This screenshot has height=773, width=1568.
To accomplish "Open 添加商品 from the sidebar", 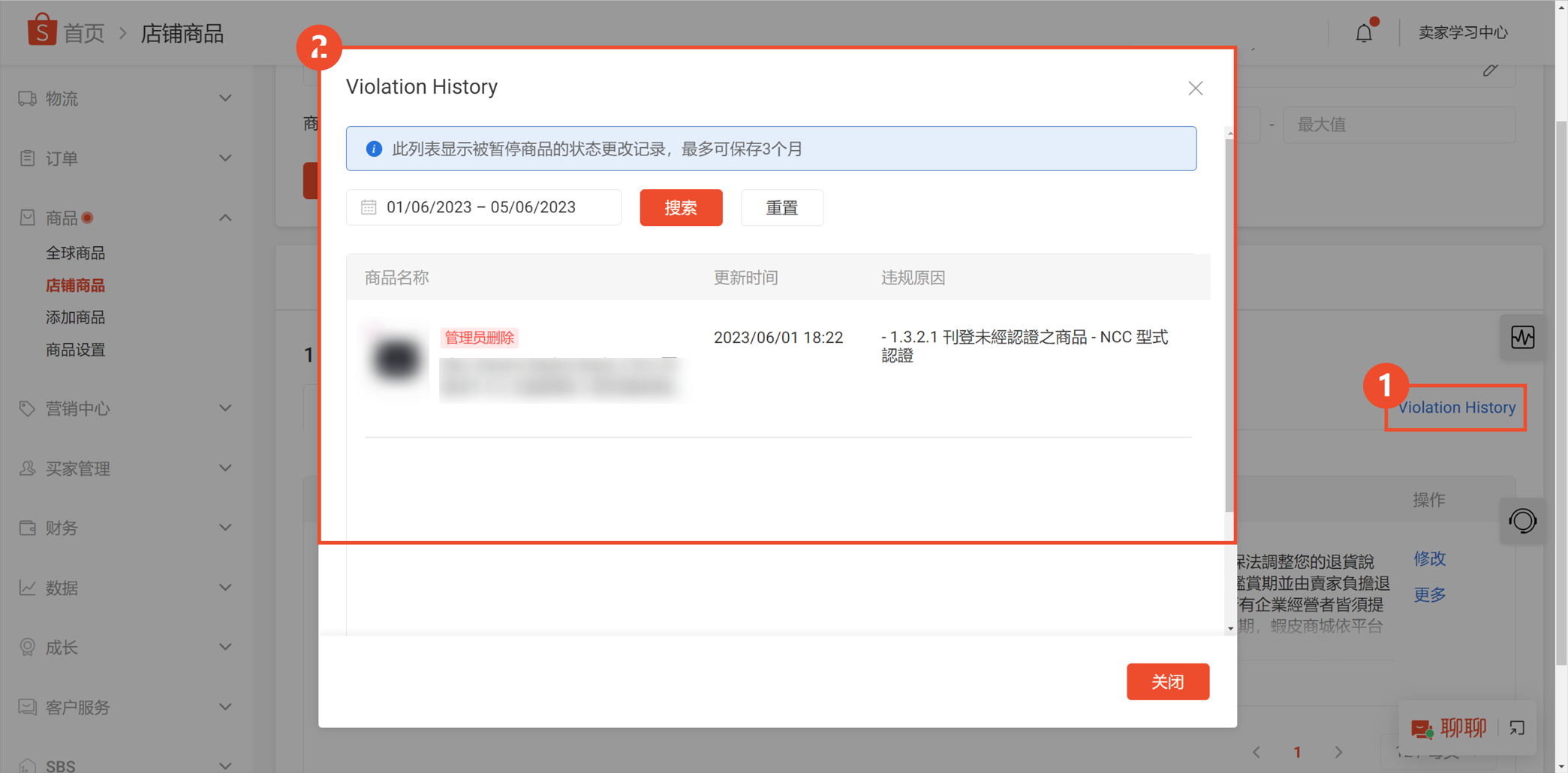I will (x=75, y=317).
